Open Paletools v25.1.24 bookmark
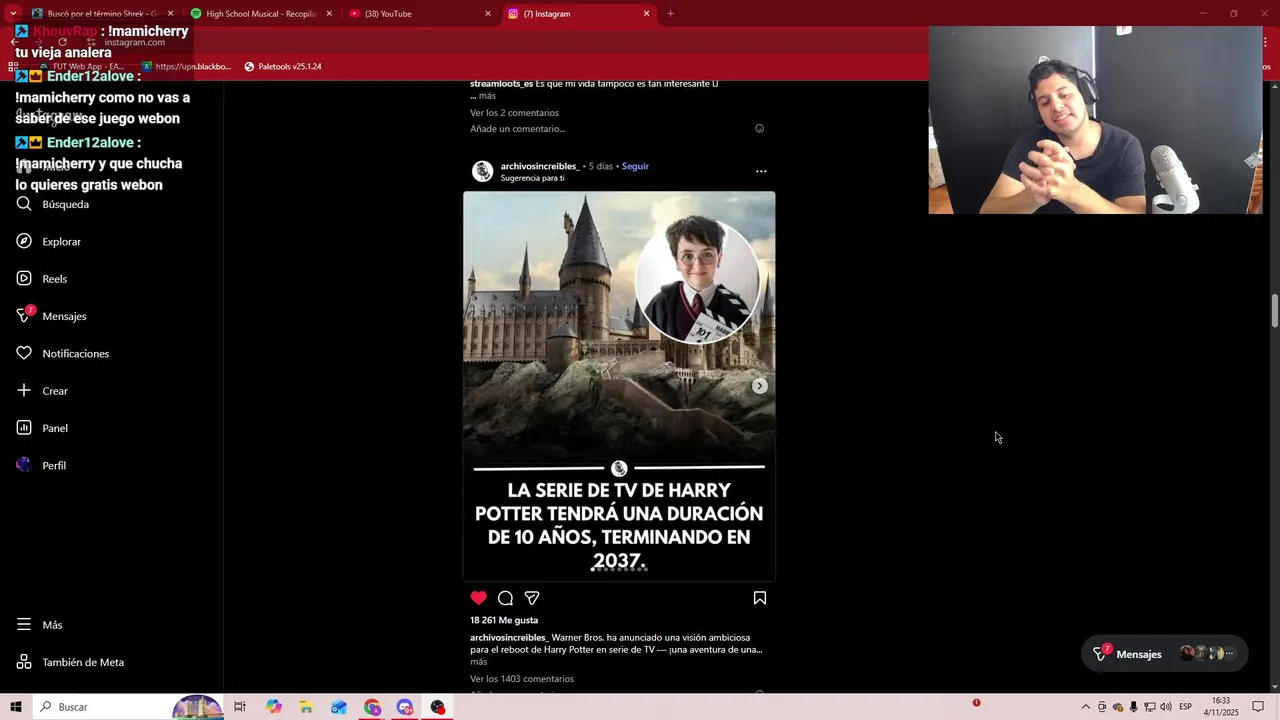This screenshot has width=1280, height=720. pyautogui.click(x=283, y=66)
